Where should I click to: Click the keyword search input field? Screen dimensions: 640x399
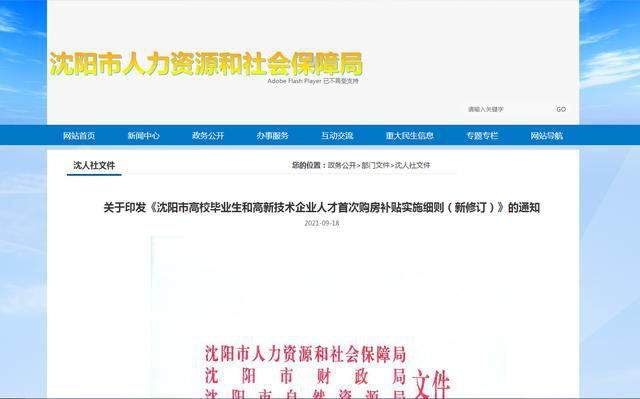[x=507, y=109]
